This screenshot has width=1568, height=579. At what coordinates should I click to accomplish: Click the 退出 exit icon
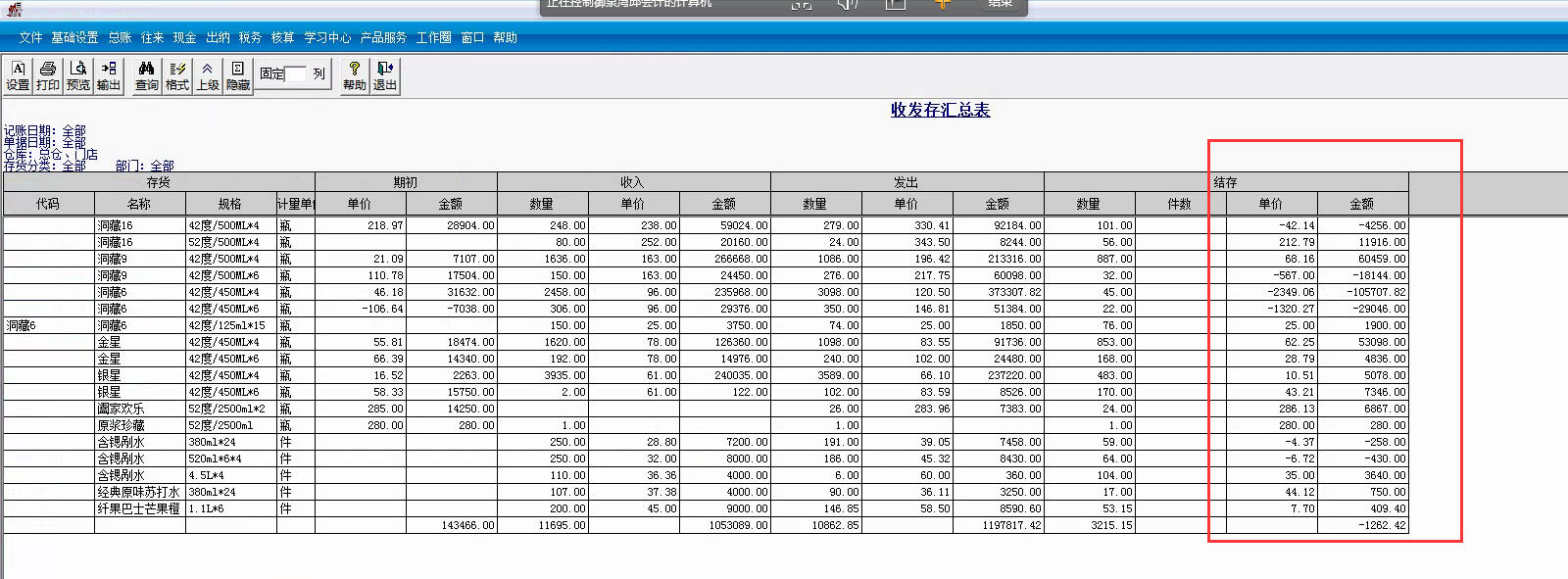(385, 75)
